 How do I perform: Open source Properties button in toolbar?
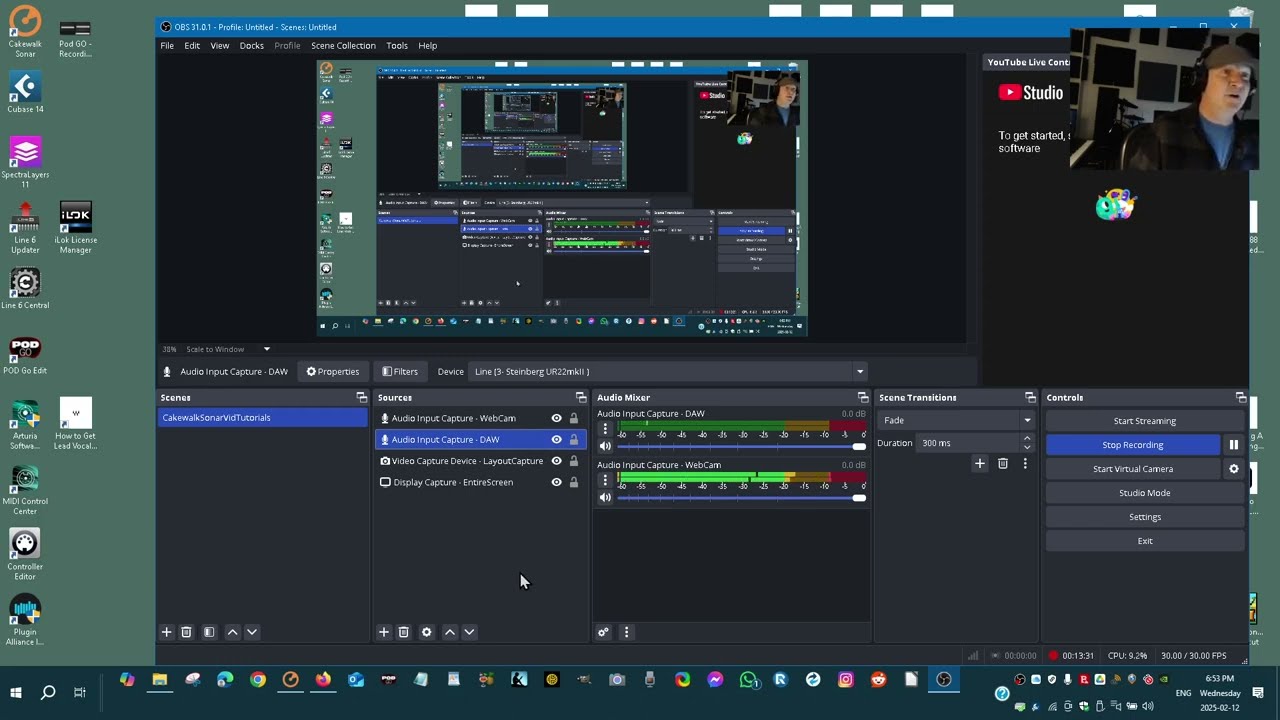[333, 372]
